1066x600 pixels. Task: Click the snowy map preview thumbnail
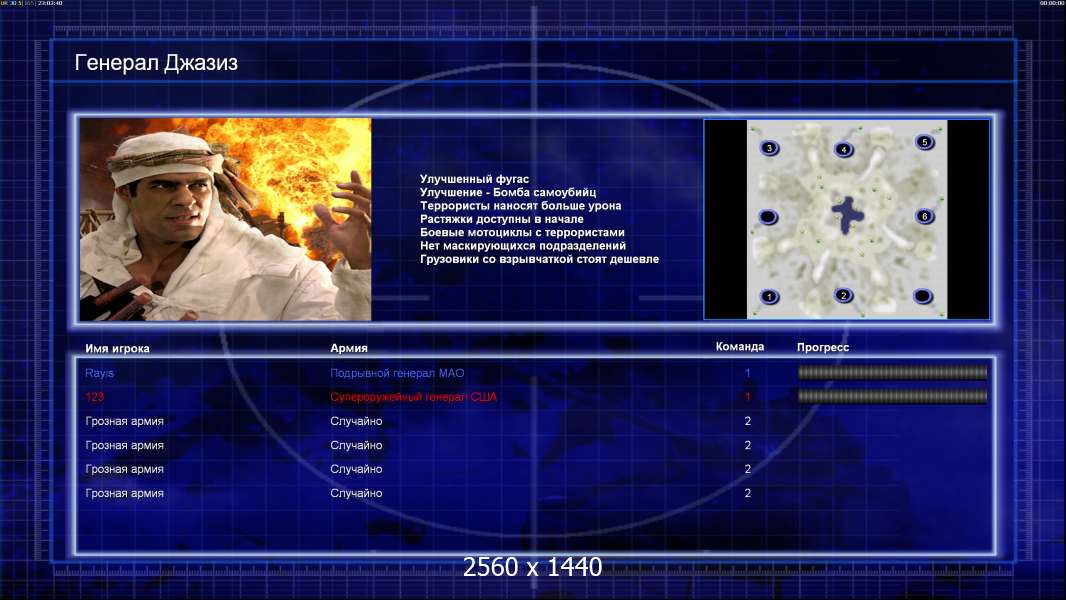(x=846, y=219)
